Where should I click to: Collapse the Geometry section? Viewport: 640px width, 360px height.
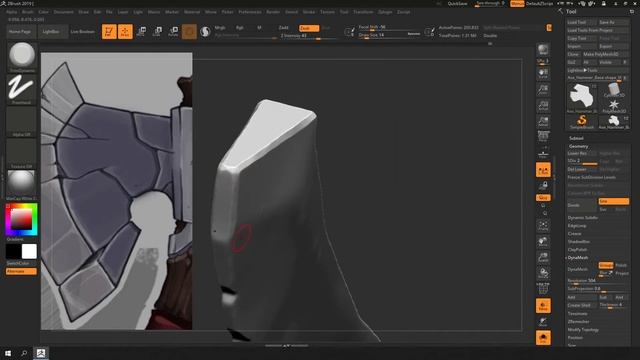(x=579, y=146)
